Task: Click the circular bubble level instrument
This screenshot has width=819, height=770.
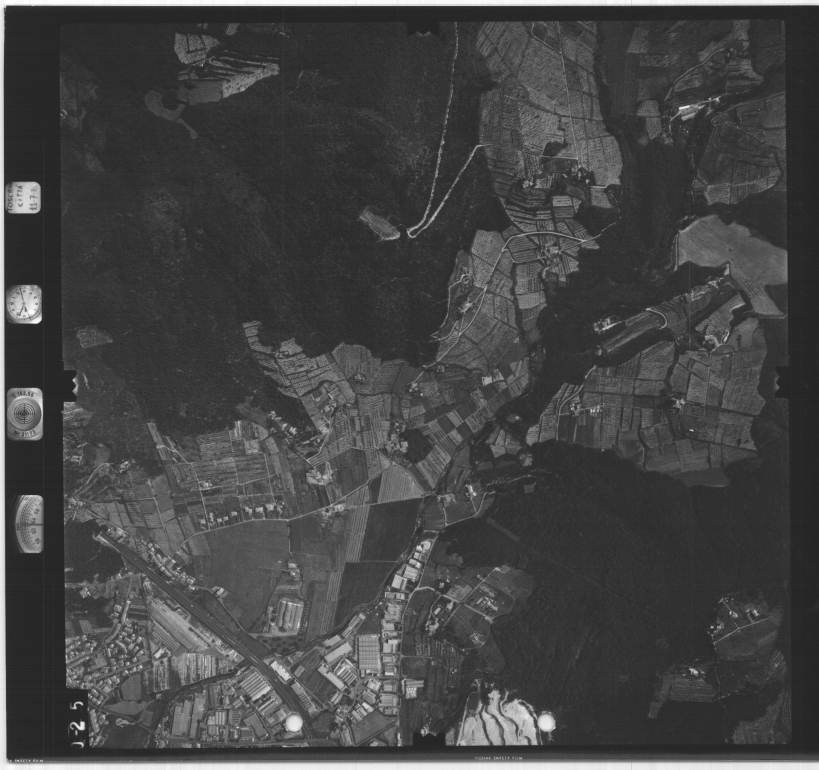Action: [24, 413]
